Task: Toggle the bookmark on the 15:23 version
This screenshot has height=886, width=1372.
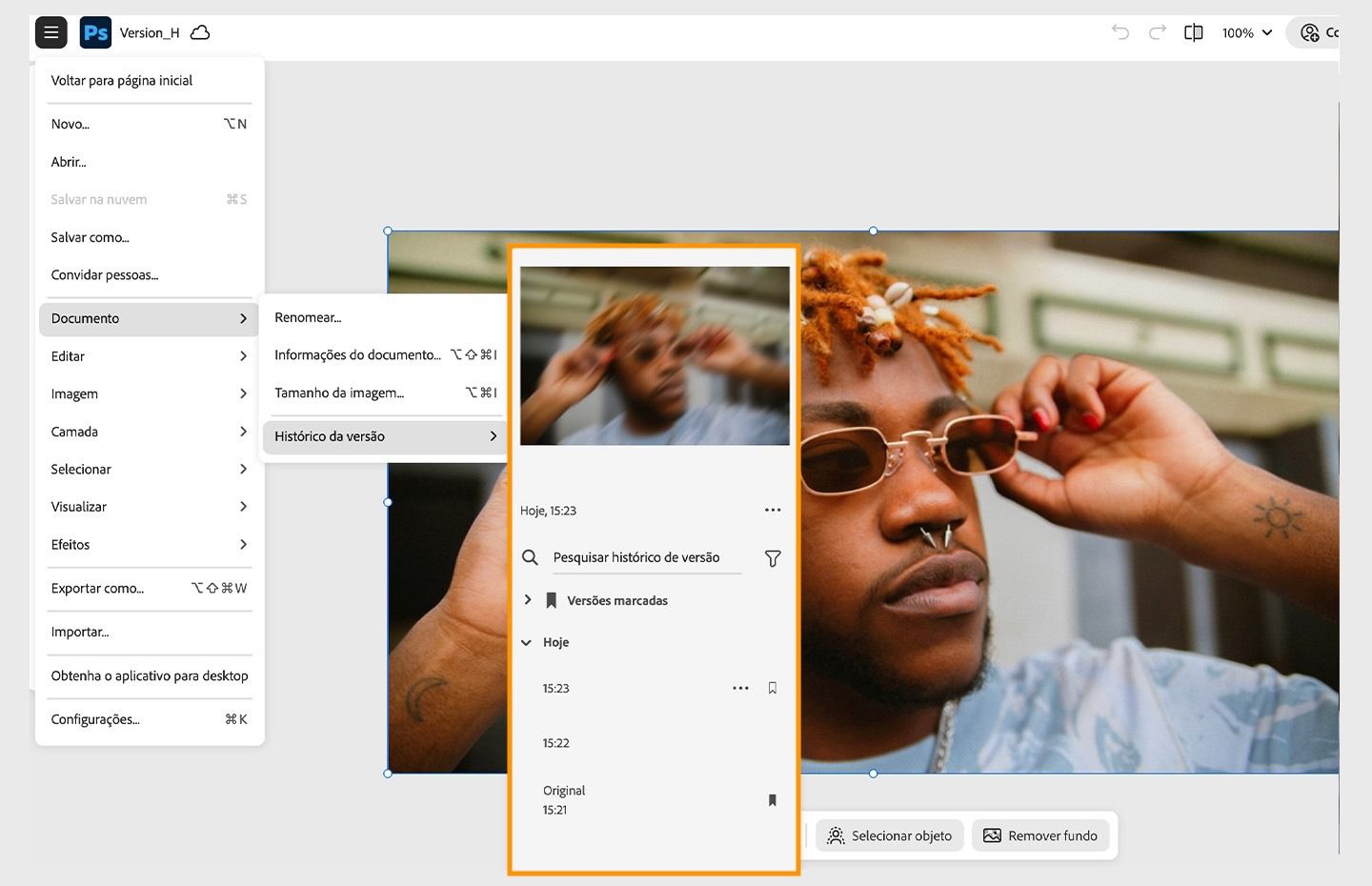Action: (772, 687)
